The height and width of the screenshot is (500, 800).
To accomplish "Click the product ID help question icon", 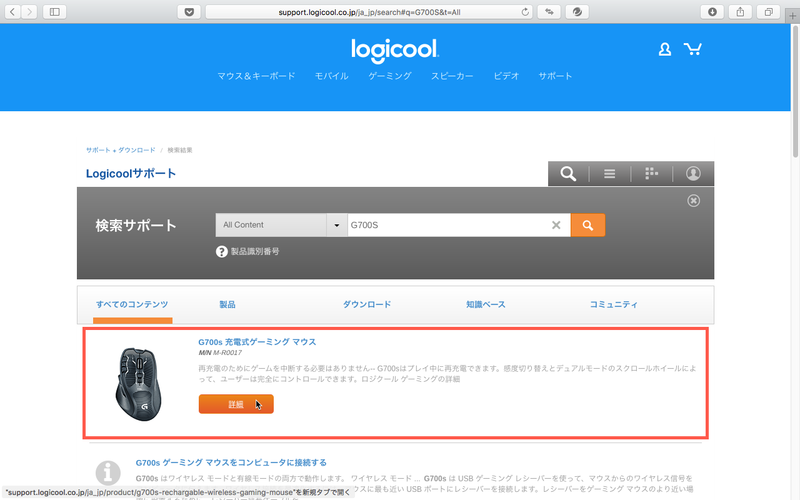I will 221,252.
